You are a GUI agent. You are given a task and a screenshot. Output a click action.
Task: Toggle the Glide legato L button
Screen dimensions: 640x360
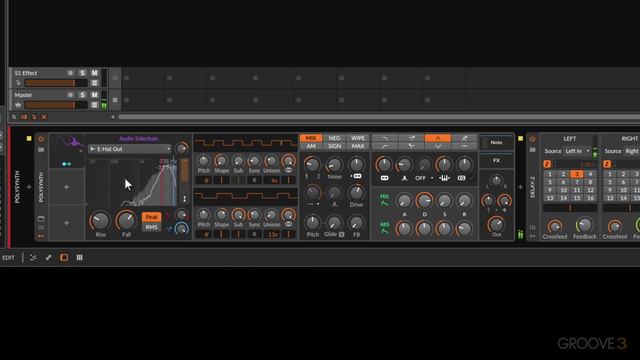tap(341, 234)
